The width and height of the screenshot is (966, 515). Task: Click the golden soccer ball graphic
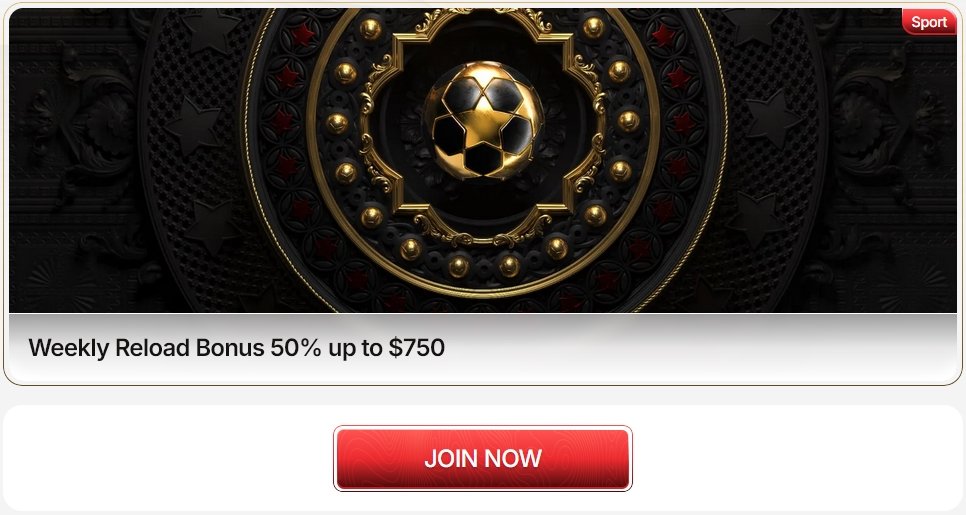click(x=483, y=121)
